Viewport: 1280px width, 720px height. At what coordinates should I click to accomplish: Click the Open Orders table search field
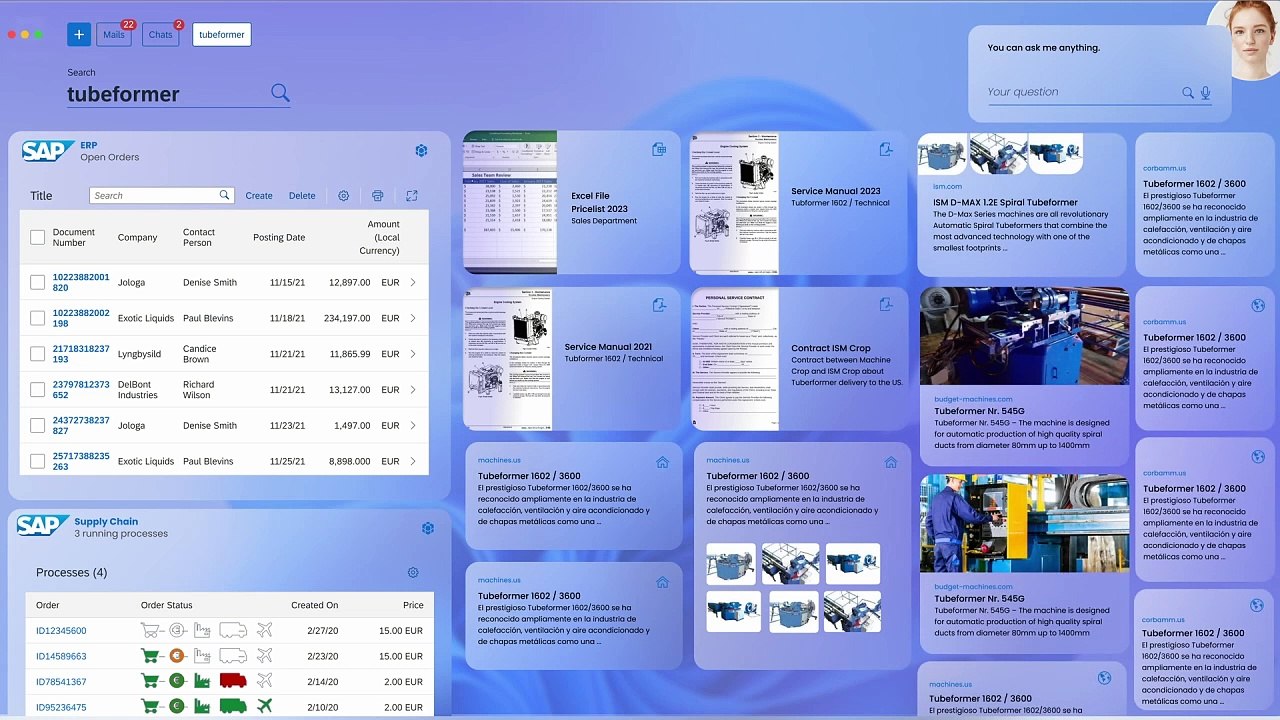pos(161,196)
